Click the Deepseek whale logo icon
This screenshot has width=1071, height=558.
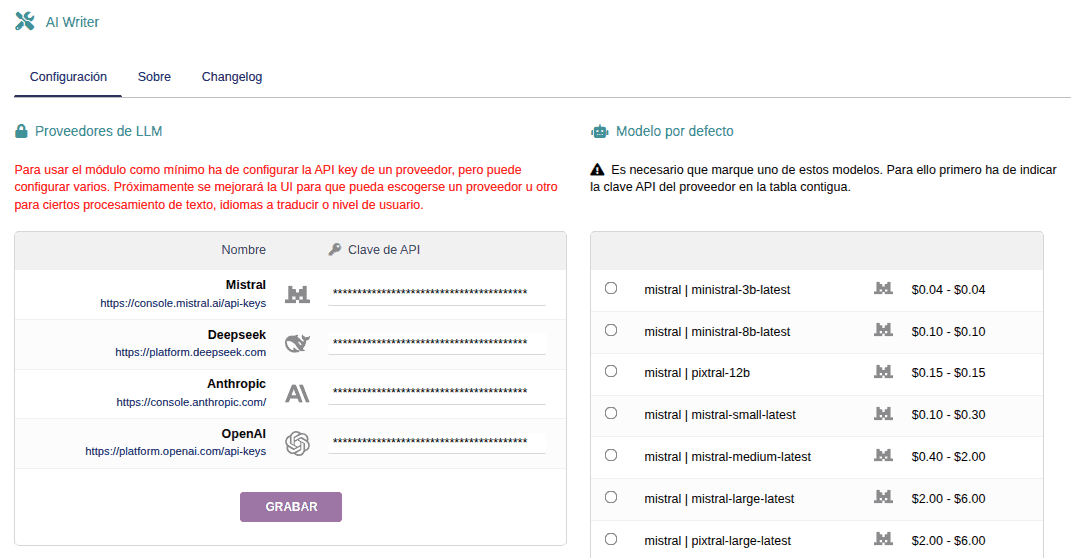(297, 343)
